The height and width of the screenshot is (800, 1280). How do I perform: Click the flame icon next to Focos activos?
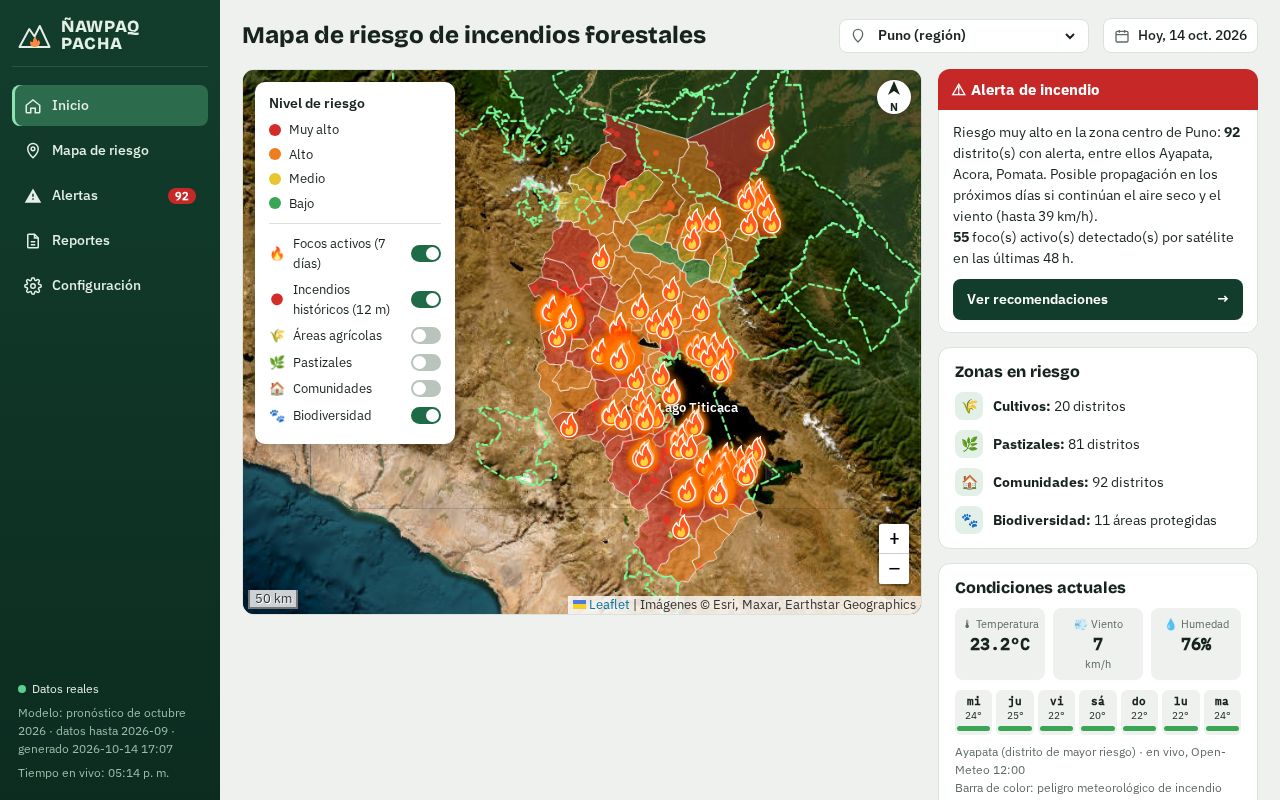(x=277, y=254)
